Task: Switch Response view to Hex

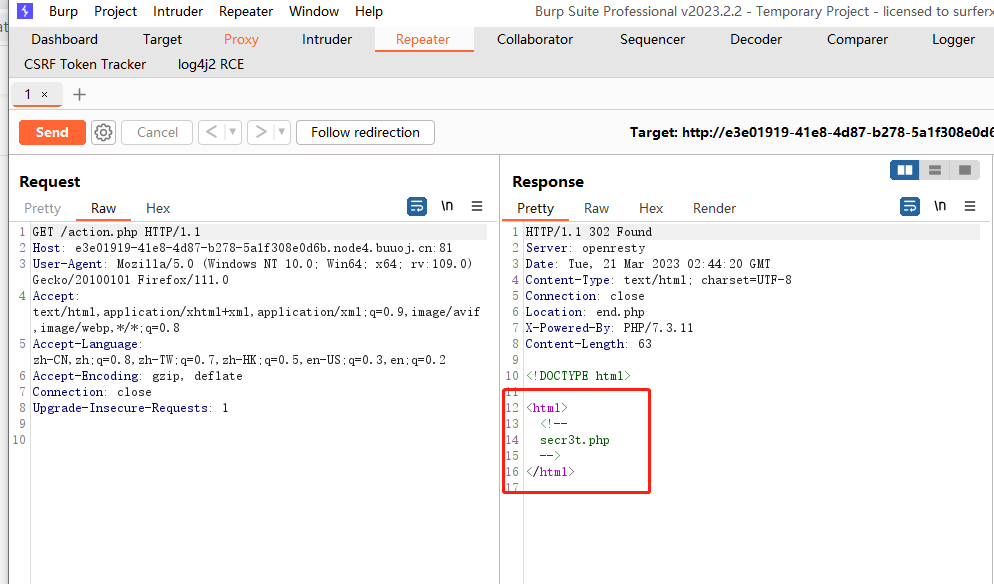Action: (x=651, y=209)
